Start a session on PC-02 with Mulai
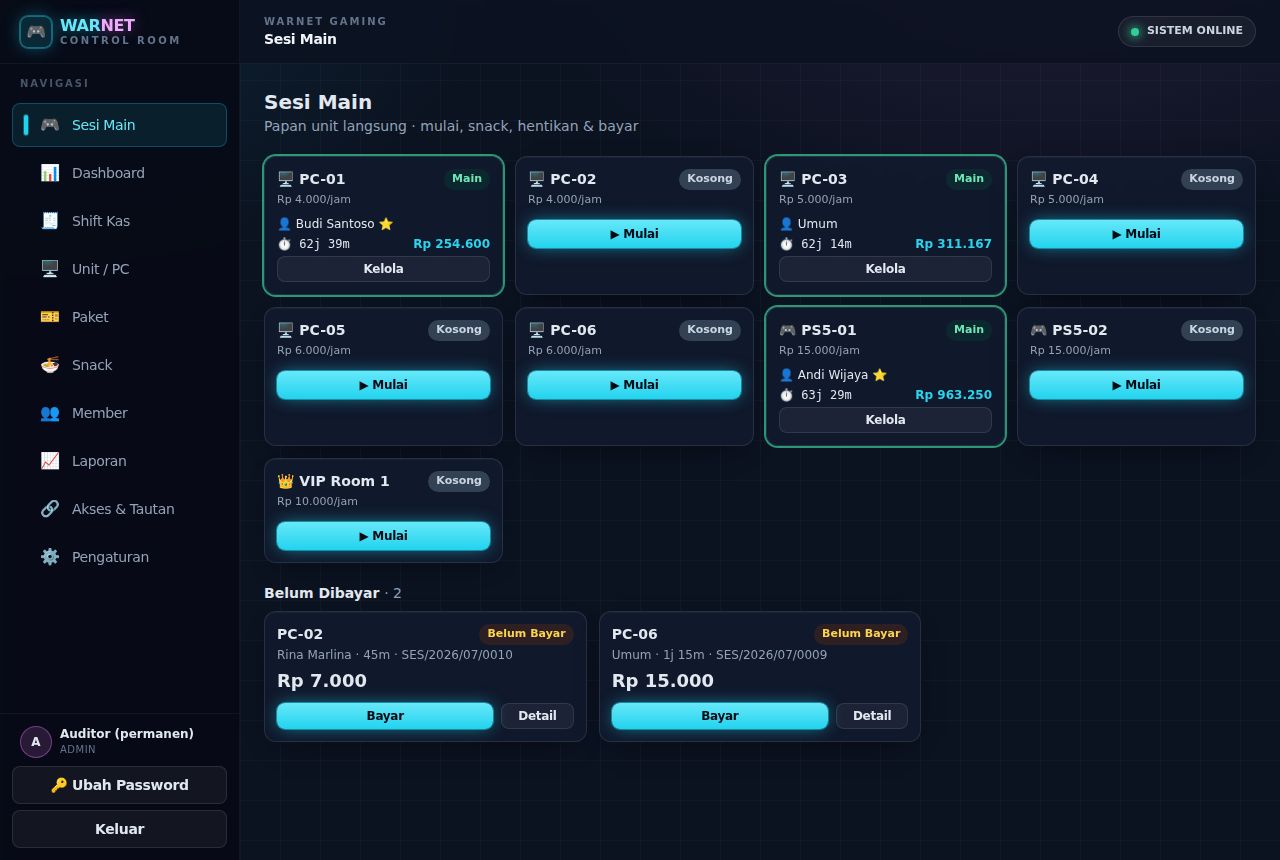Image resolution: width=1280 pixels, height=860 pixels. point(634,234)
